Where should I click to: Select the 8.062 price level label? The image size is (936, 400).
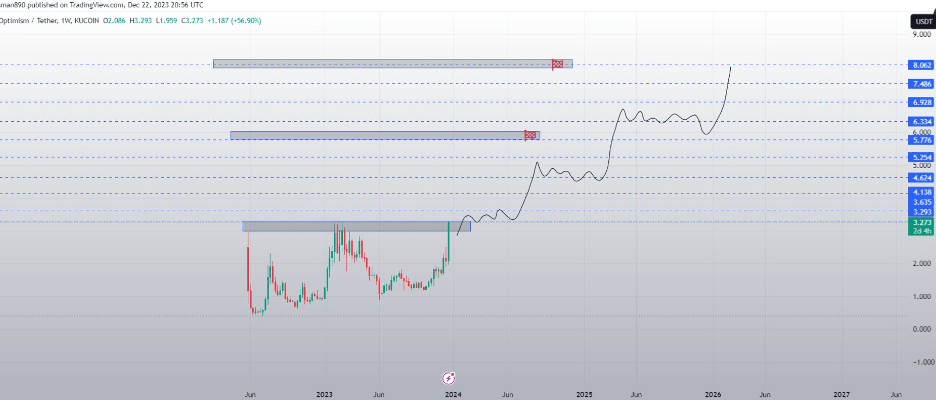pyautogui.click(x=919, y=65)
